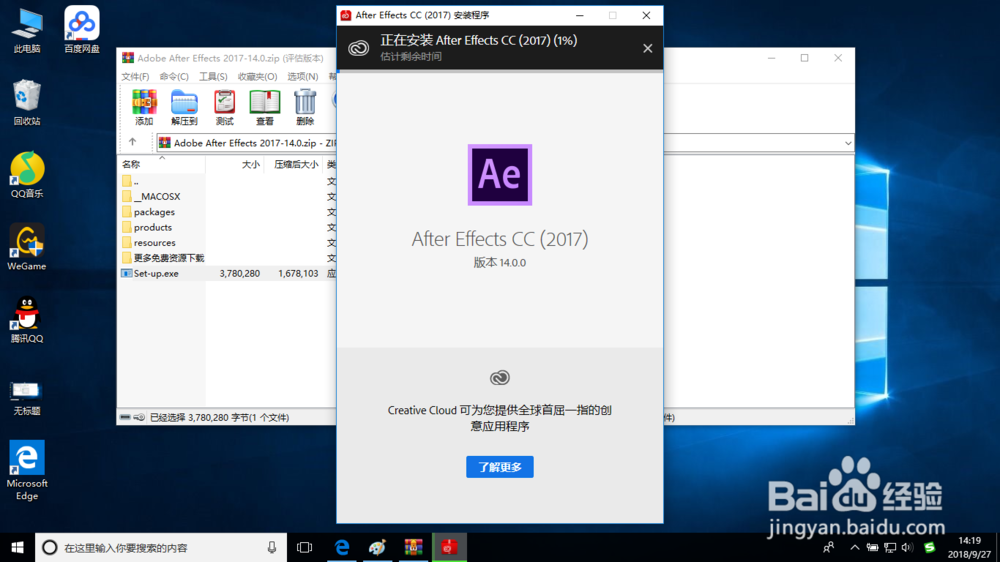
Task: Show hidden tray icons chevron
Action: [x=855, y=547]
